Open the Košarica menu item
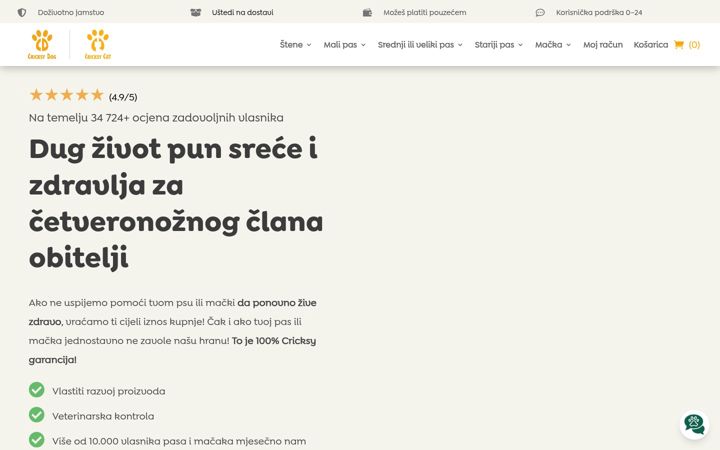 tap(651, 45)
